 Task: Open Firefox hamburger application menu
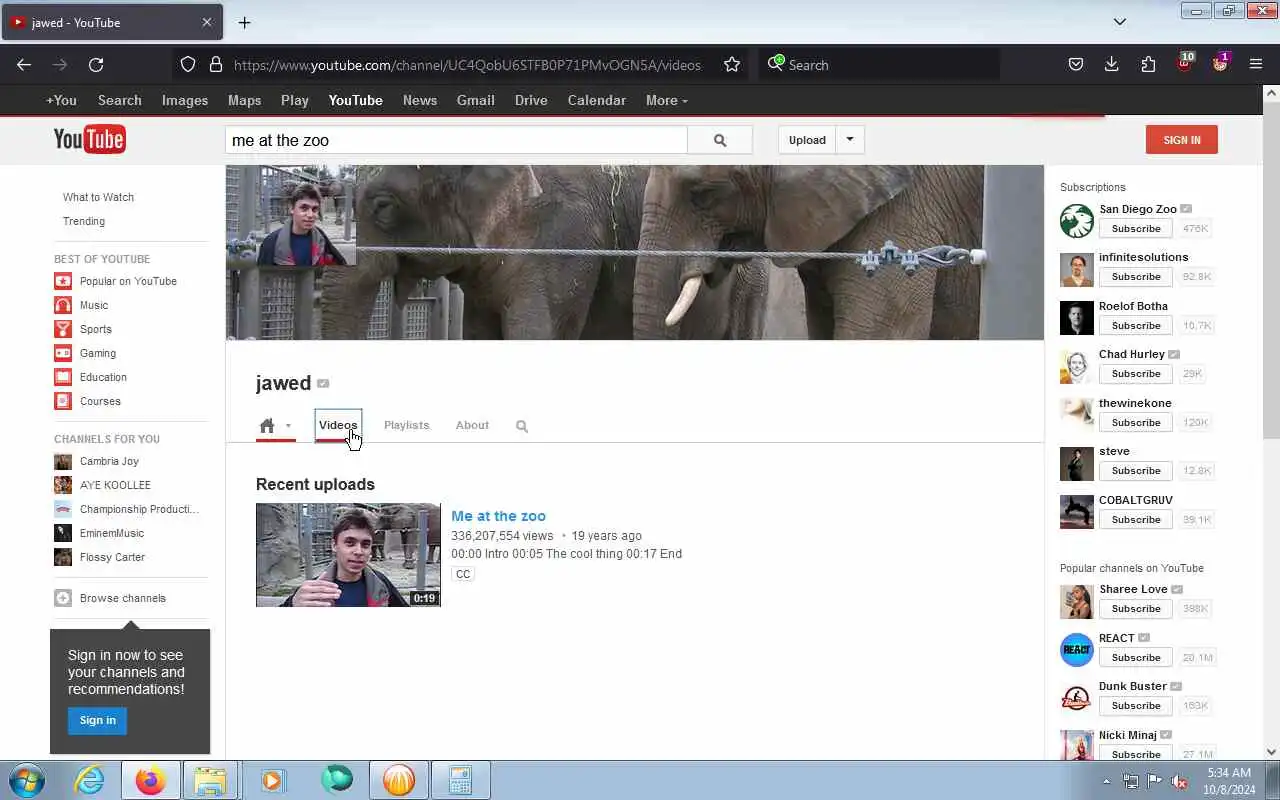pos(1256,65)
